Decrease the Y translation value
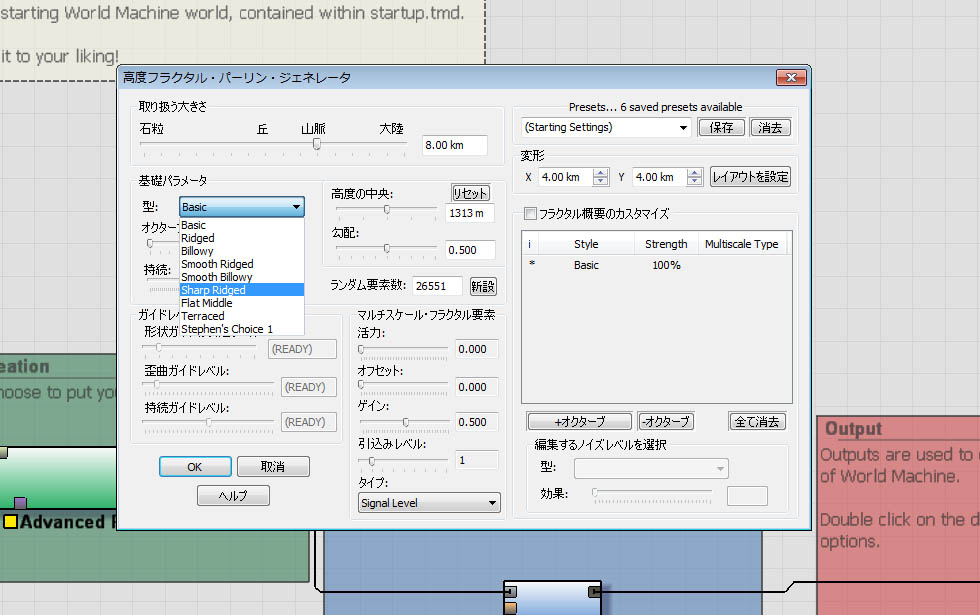 coord(694,181)
